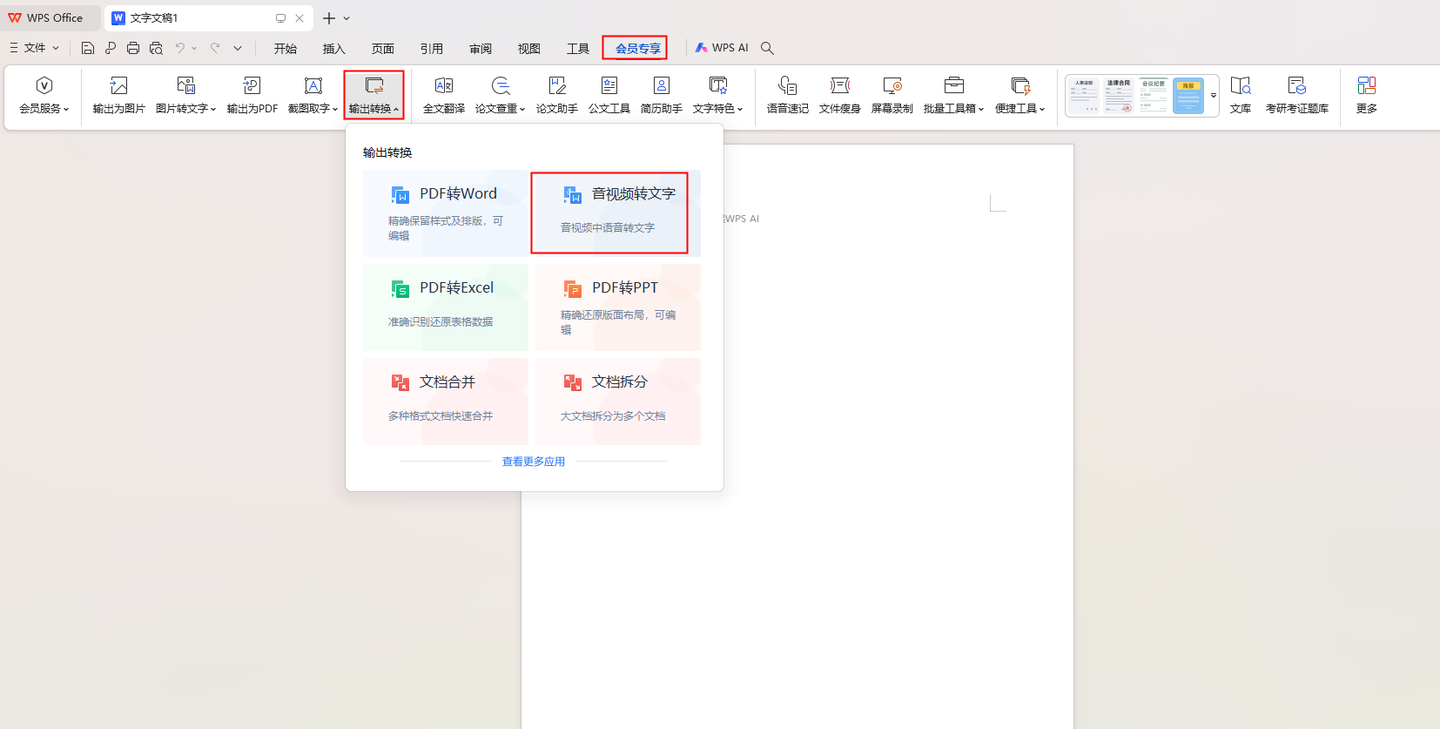
Task: Collapse the 输出转换 dropdown button
Action: 374,96
